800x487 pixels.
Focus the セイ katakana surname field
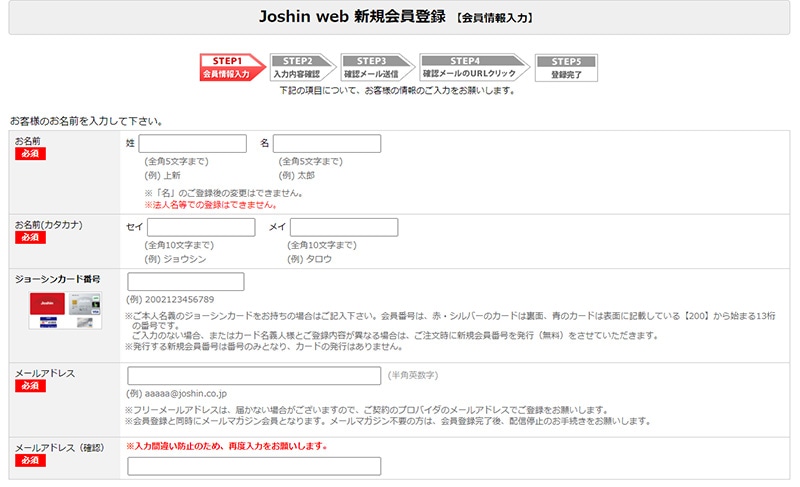(201, 227)
